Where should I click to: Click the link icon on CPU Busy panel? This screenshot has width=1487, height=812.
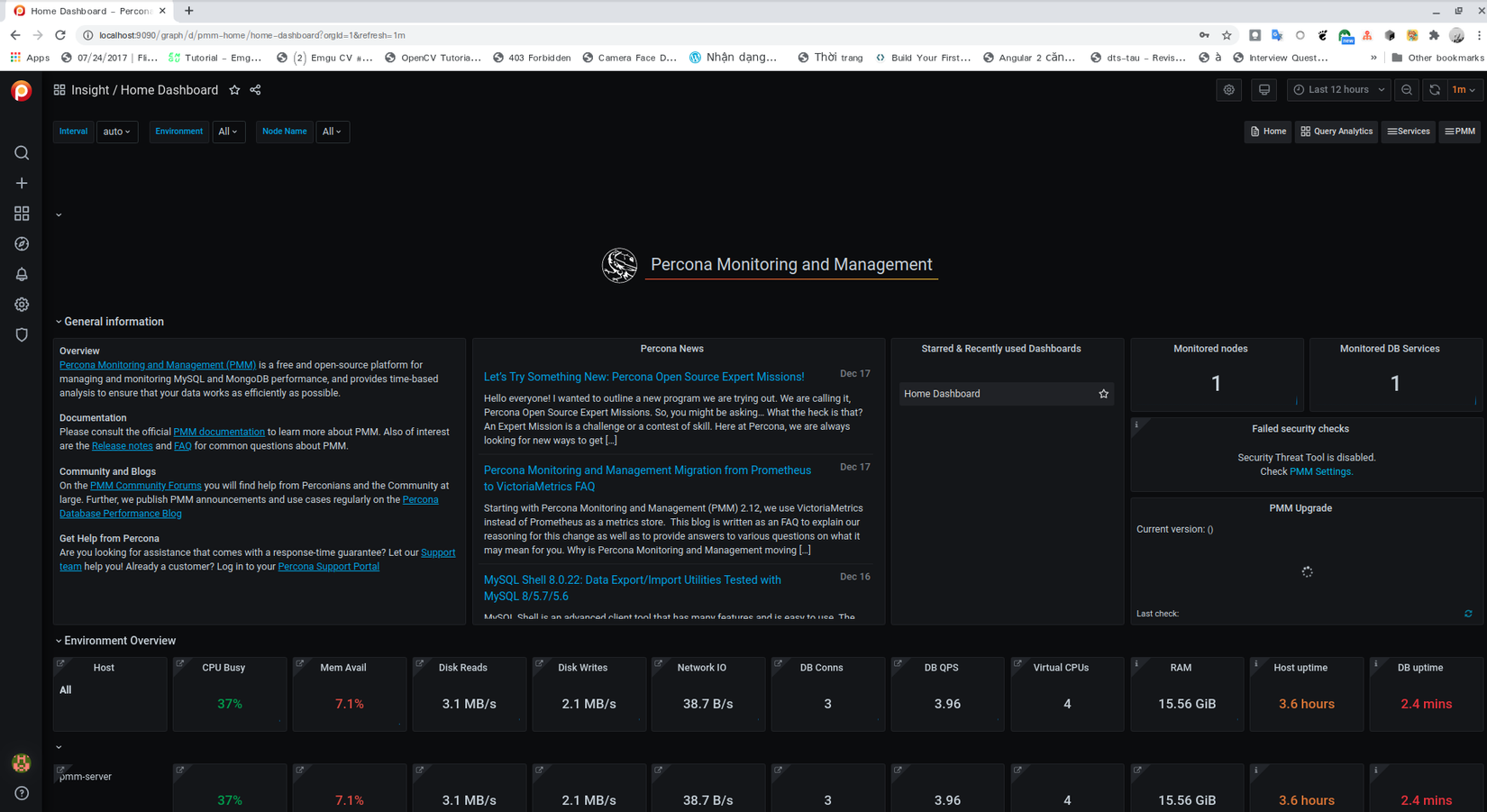(x=180, y=663)
